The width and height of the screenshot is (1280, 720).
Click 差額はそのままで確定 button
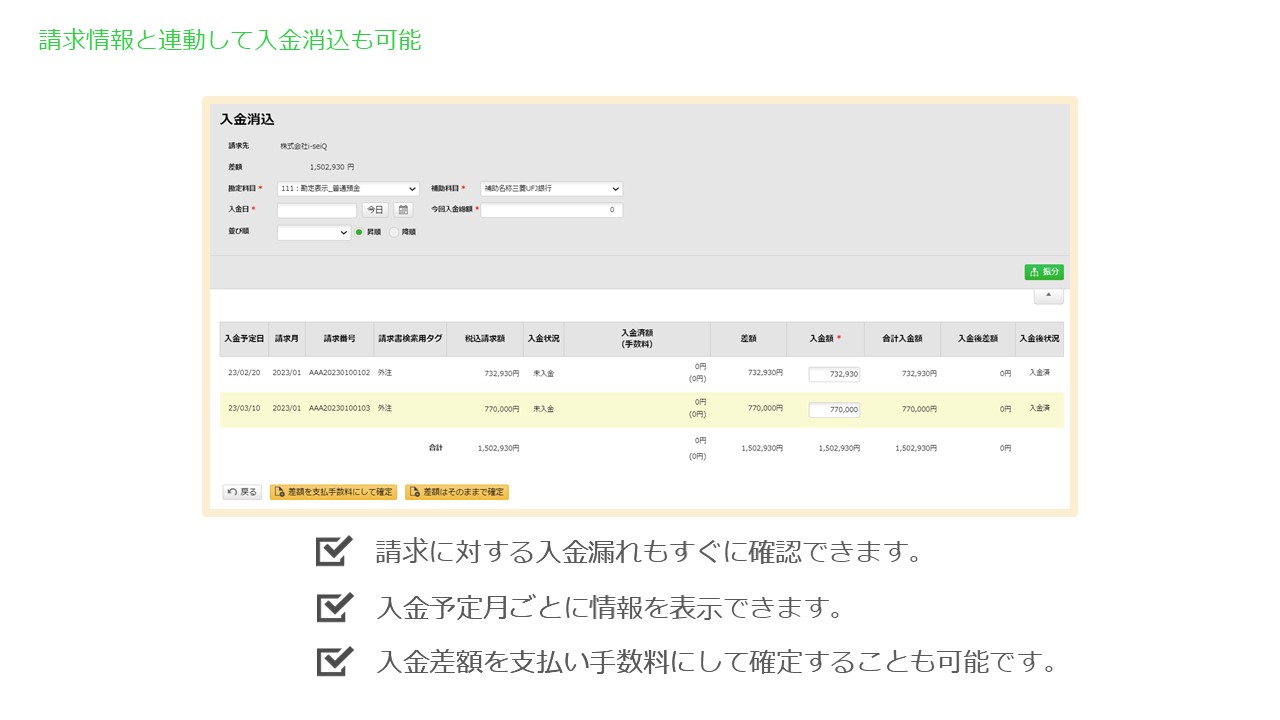[x=457, y=492]
